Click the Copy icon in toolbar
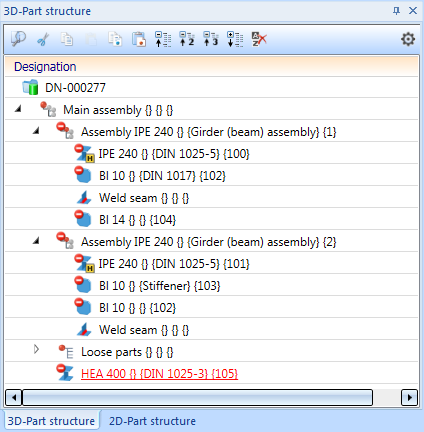Screen dimensions: 424x432 point(67,39)
